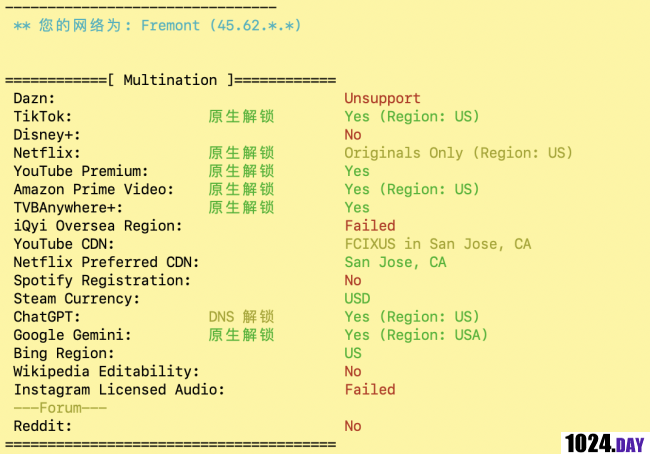Select YouTube CDN FCIXUS San Jose text
The image size is (650, 454).
click(437, 244)
